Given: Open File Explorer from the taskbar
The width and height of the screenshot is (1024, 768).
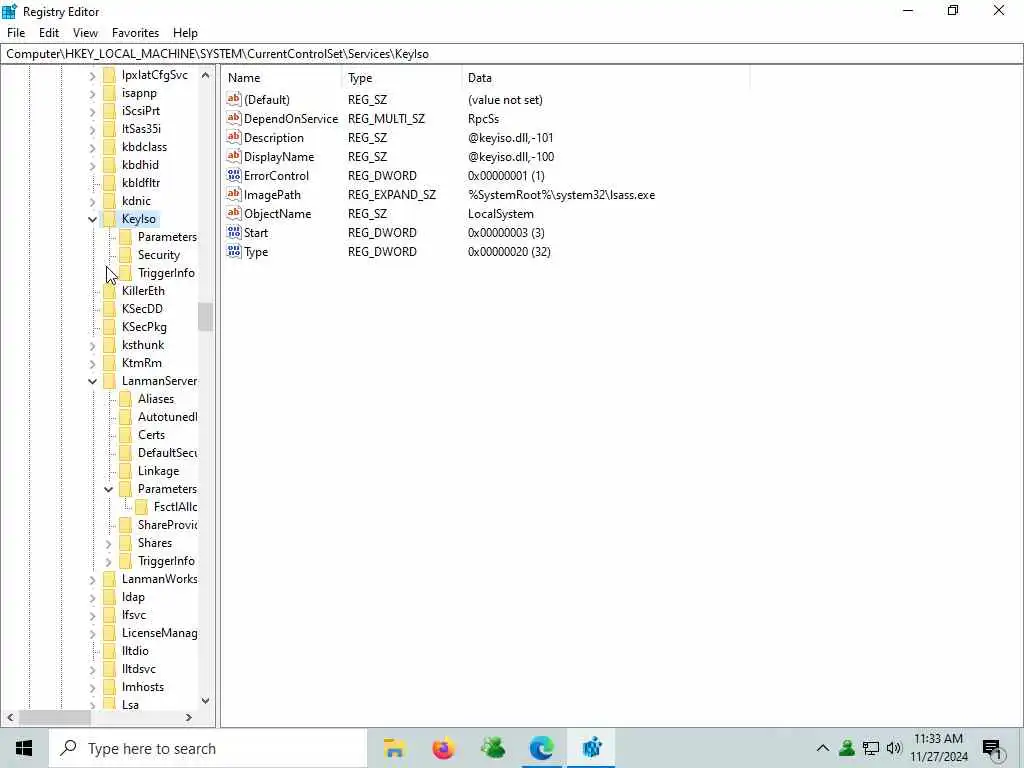Looking at the screenshot, I should tap(394, 748).
